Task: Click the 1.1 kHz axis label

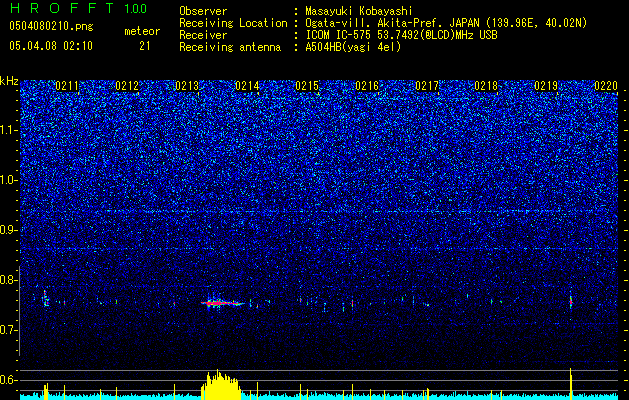Action: coord(9,130)
